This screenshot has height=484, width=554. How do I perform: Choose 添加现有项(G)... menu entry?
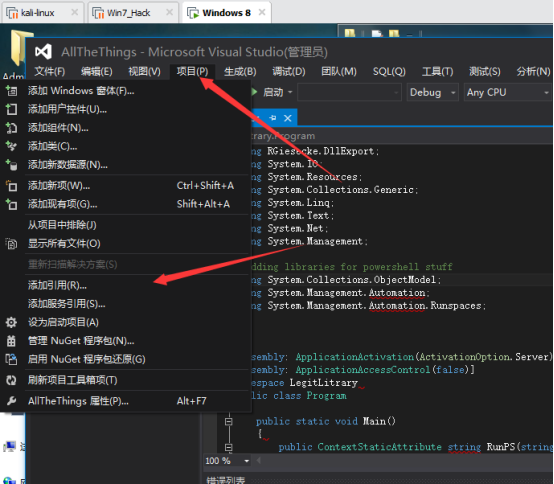[125, 204]
